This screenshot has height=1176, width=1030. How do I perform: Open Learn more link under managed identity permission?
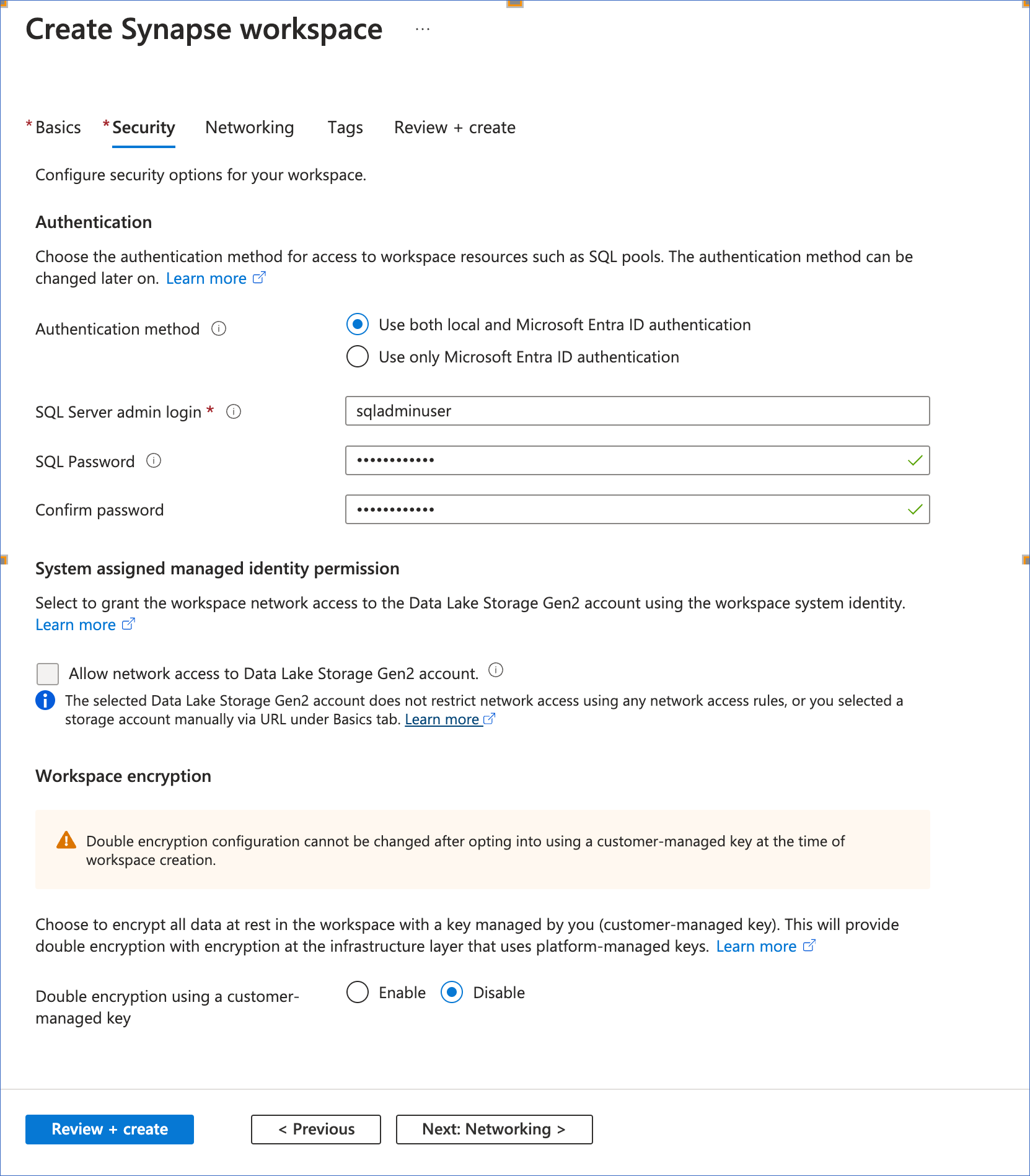coord(76,625)
